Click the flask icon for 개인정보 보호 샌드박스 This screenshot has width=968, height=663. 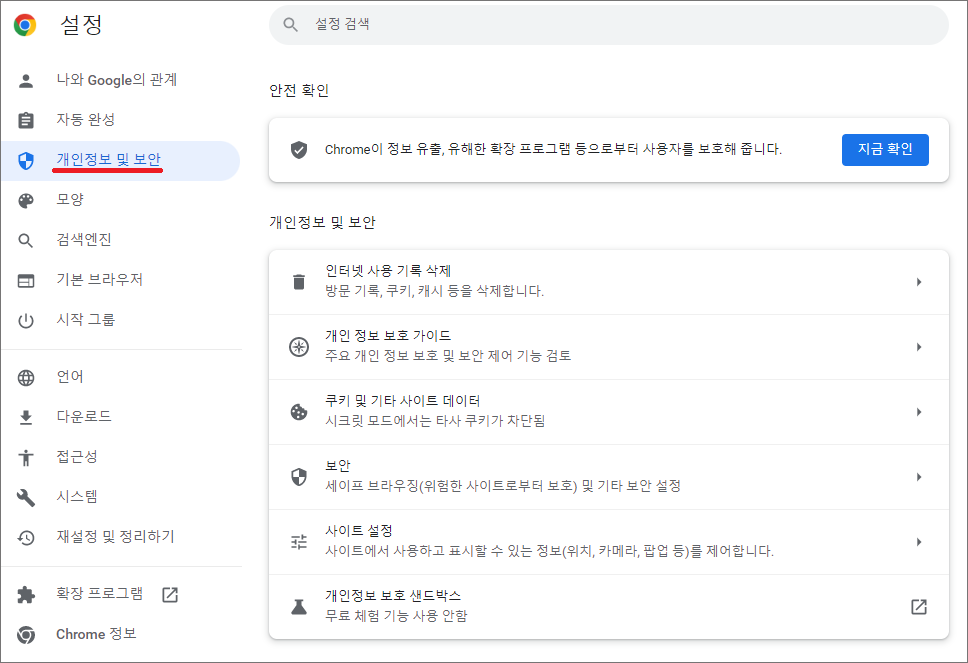(x=299, y=607)
